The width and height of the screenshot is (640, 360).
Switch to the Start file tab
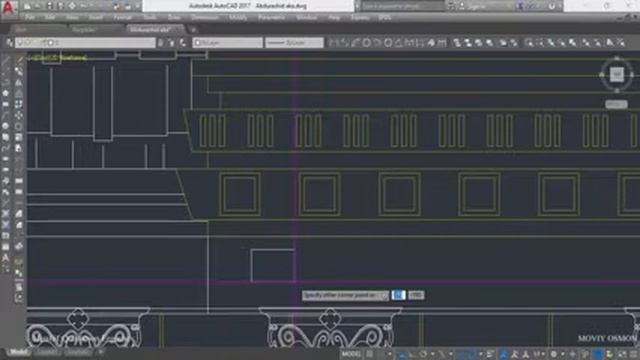click(20, 29)
